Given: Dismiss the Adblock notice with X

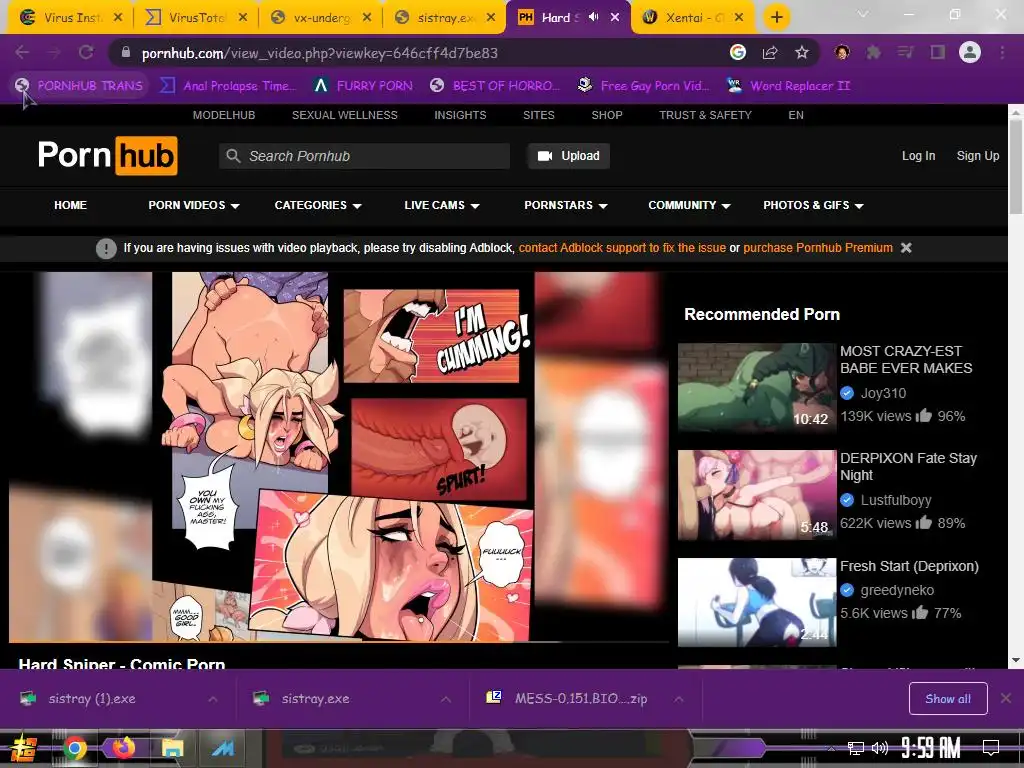Looking at the screenshot, I should click(906, 248).
